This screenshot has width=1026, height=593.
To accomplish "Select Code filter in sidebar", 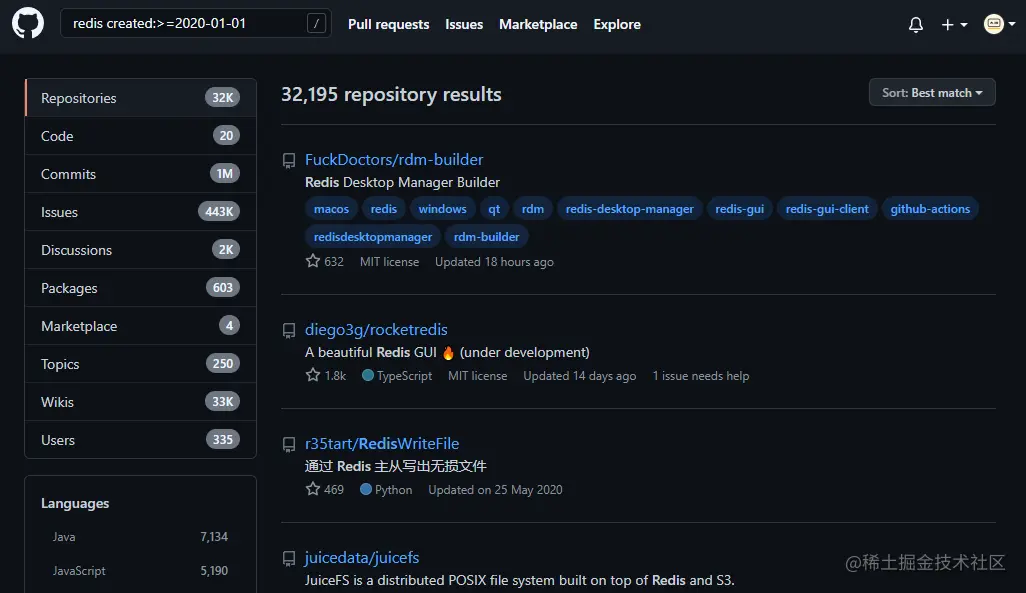I will (x=140, y=135).
